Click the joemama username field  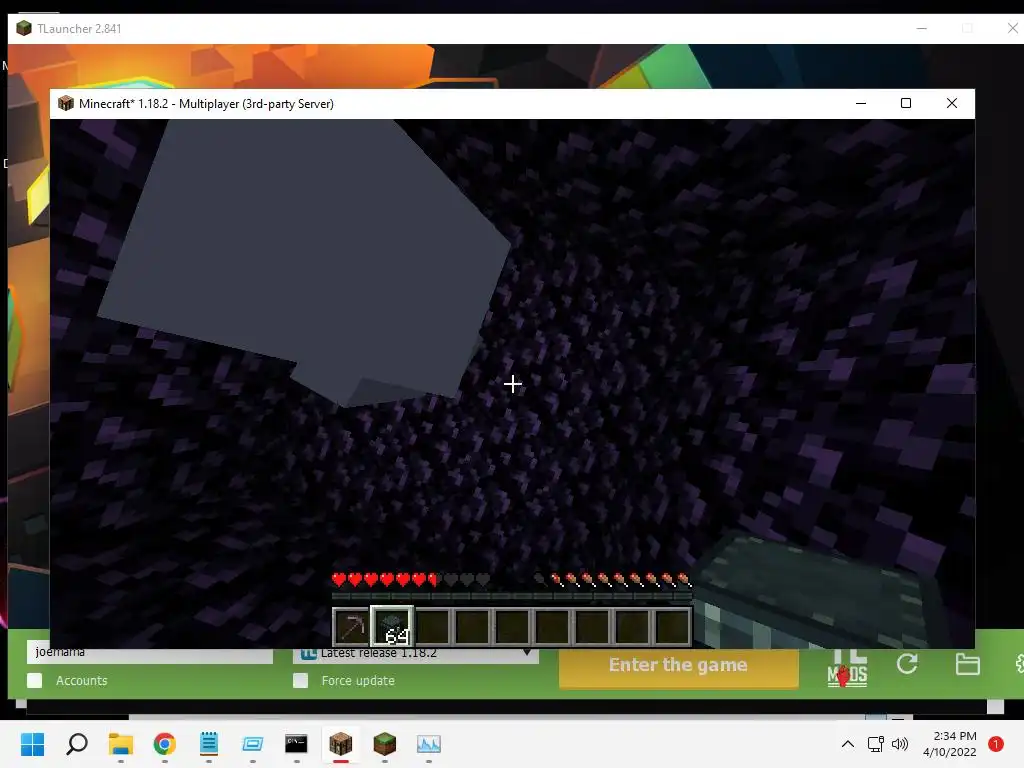tap(150, 655)
